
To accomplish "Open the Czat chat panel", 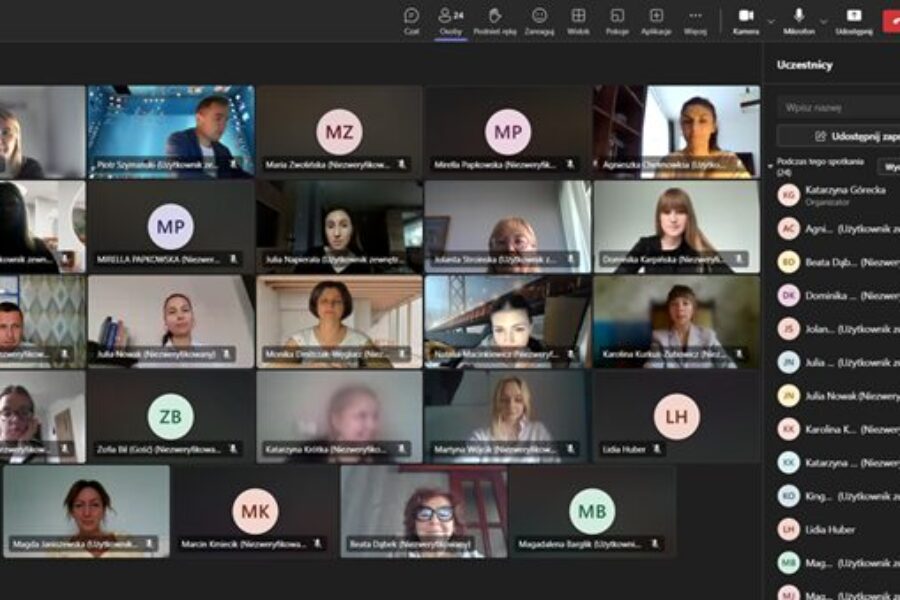I will point(412,21).
